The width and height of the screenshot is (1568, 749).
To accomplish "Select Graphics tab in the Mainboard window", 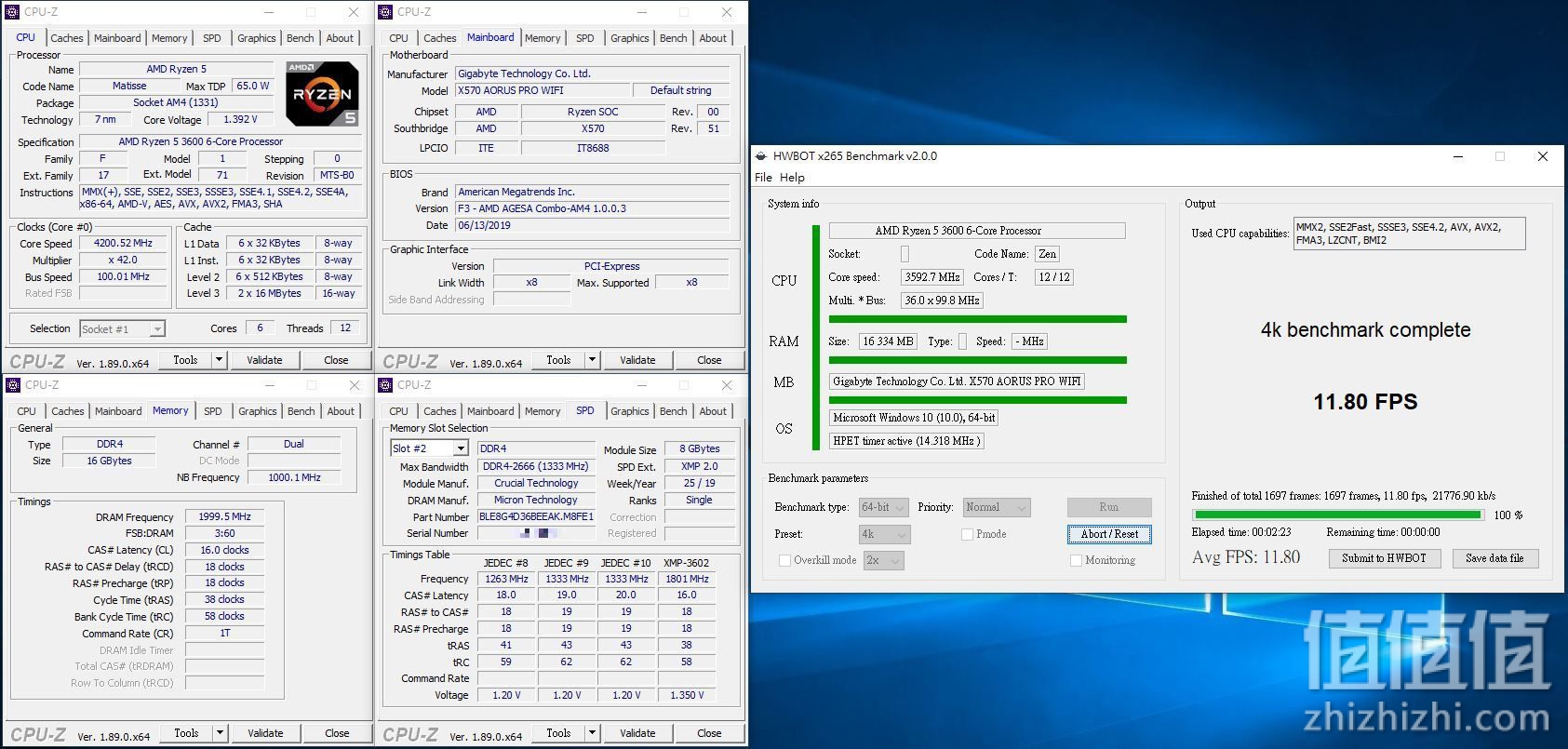I will click(x=630, y=38).
